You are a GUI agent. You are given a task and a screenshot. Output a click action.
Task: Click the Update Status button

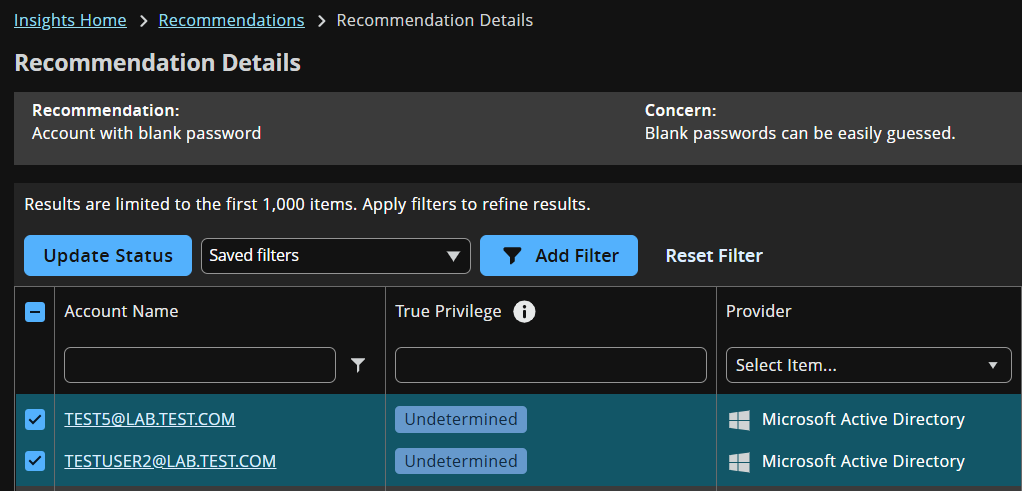(x=108, y=256)
